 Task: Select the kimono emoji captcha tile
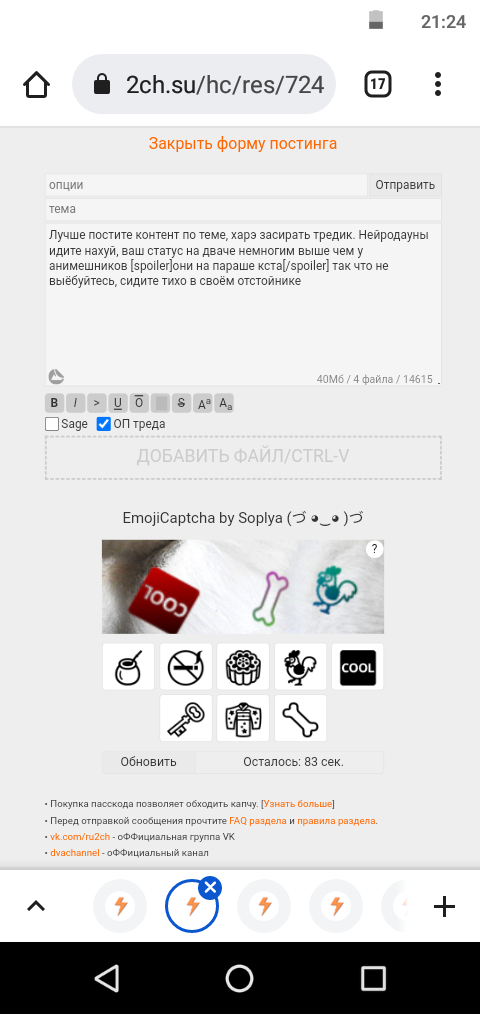[243, 718]
